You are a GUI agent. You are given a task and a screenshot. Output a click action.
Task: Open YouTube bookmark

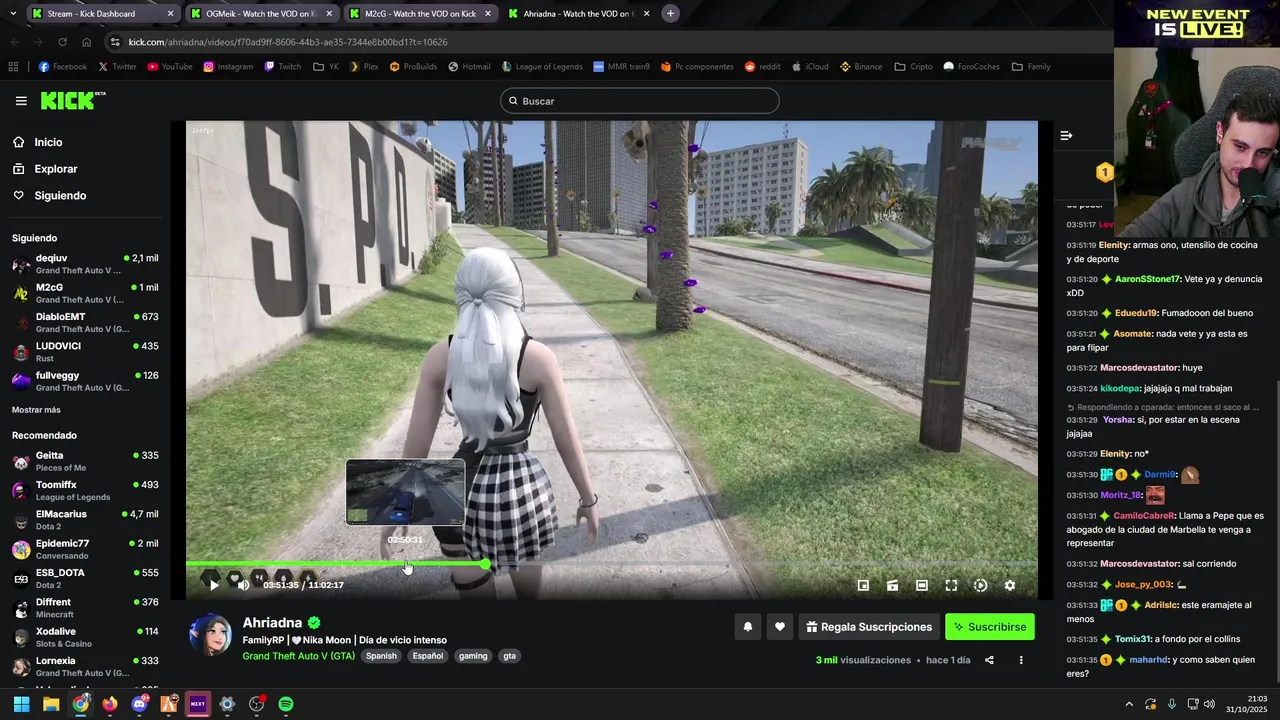click(170, 67)
